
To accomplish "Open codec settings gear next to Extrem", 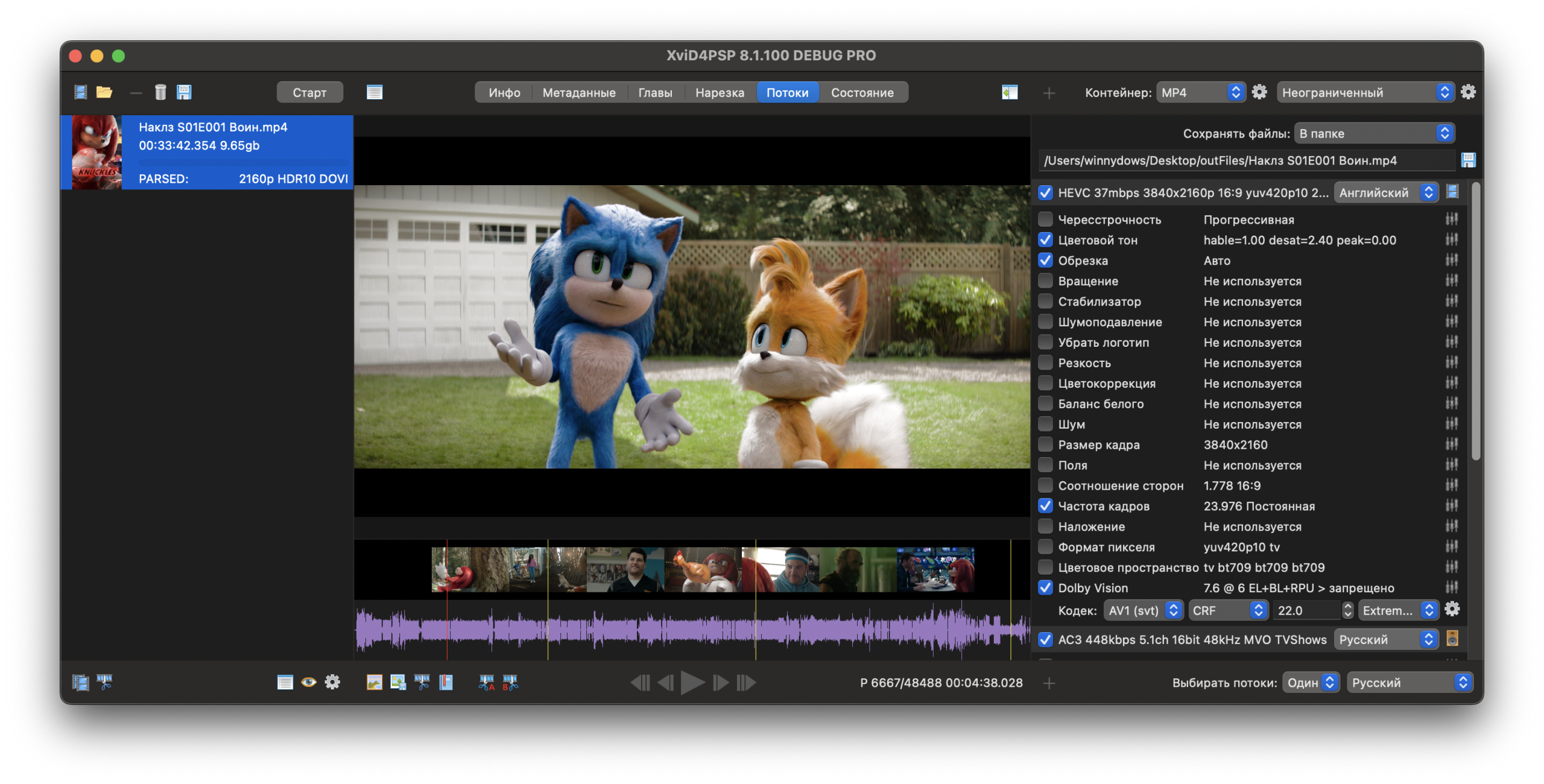I will pyautogui.click(x=1452, y=609).
